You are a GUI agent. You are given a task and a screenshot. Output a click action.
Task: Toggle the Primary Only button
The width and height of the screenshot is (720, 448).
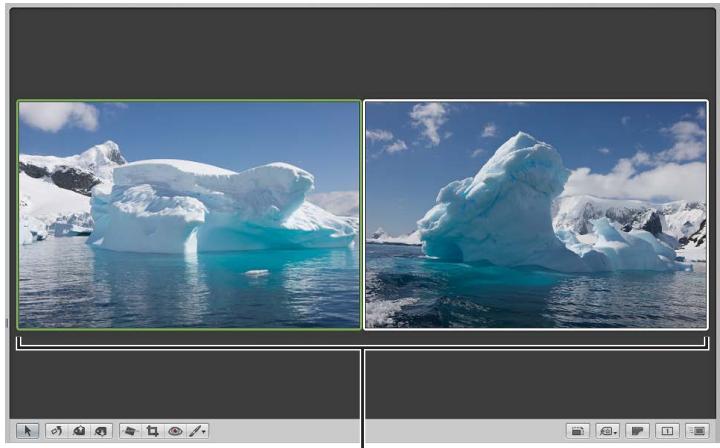[667, 431]
